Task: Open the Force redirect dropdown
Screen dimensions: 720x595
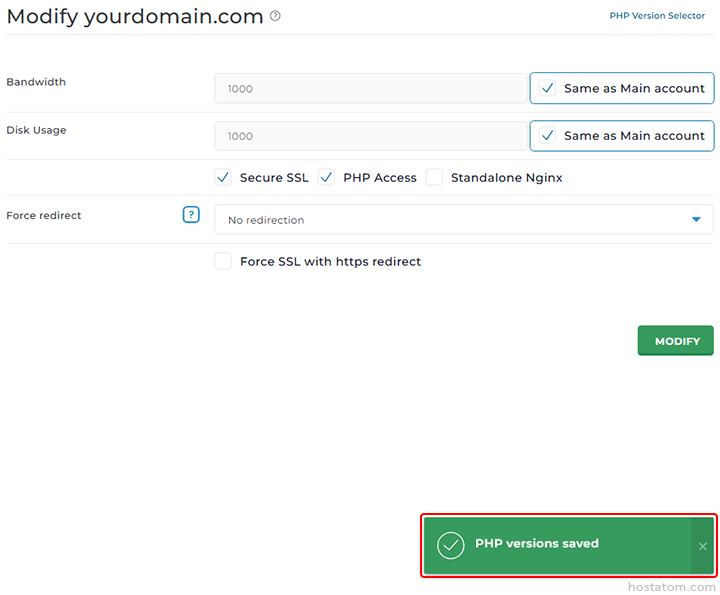Action: click(x=450, y=219)
